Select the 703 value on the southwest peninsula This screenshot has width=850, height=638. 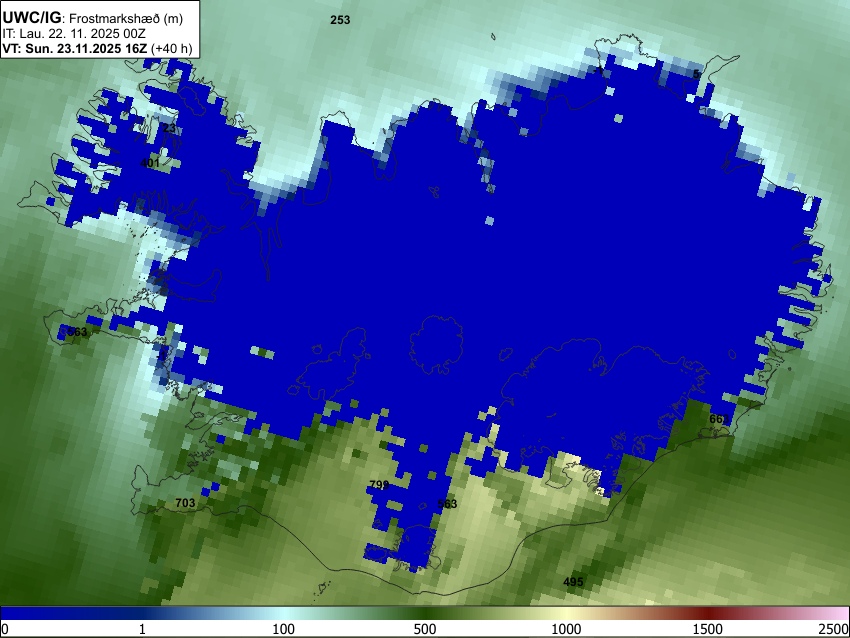click(185, 503)
